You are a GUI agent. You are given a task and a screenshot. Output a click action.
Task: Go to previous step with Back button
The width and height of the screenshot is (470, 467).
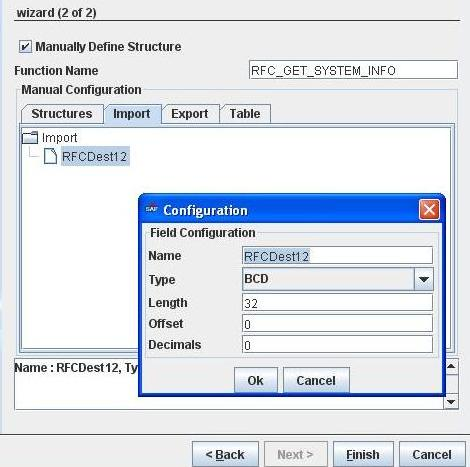click(x=225, y=454)
